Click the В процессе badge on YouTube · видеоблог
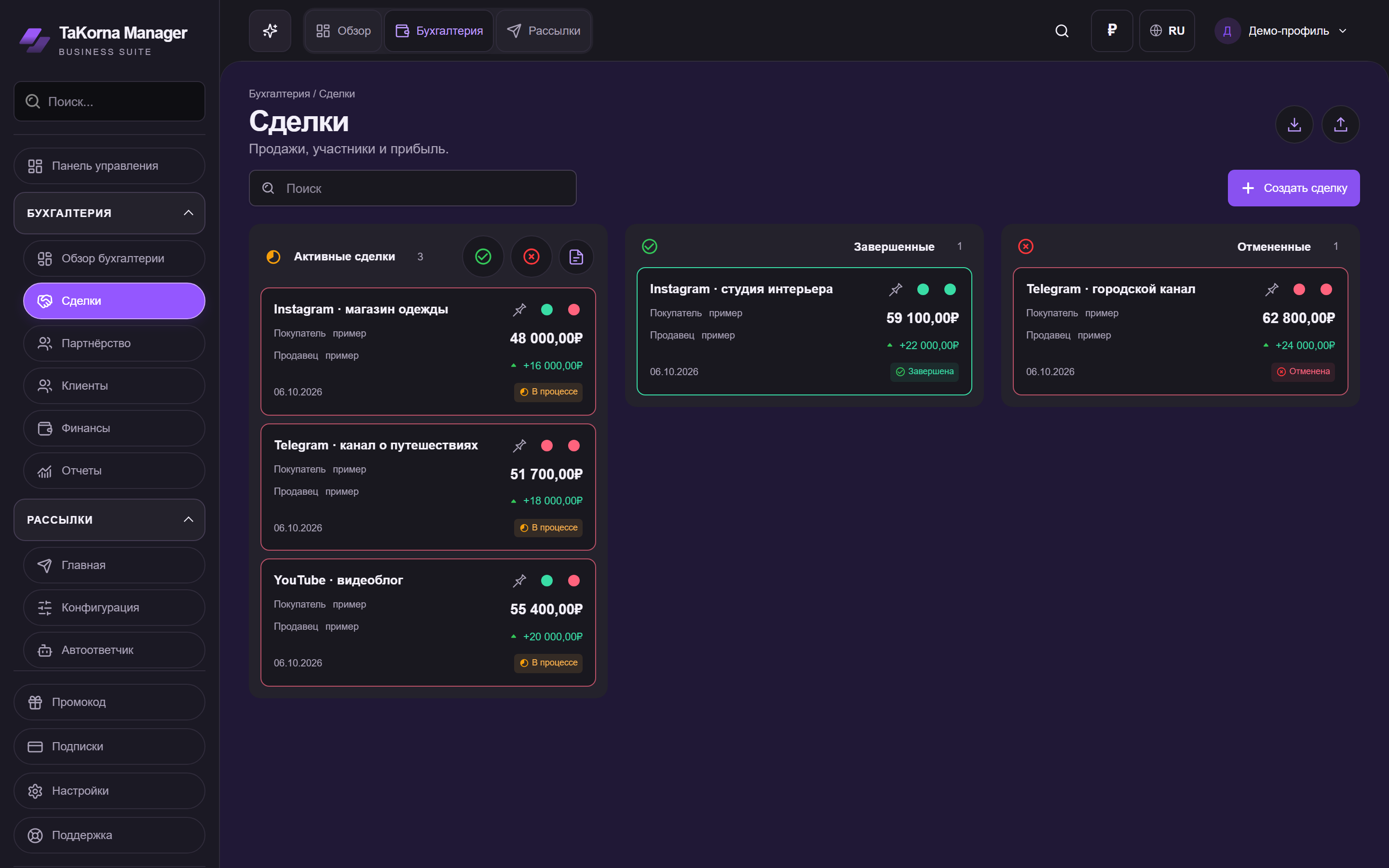The height and width of the screenshot is (868, 1389). pyautogui.click(x=548, y=663)
